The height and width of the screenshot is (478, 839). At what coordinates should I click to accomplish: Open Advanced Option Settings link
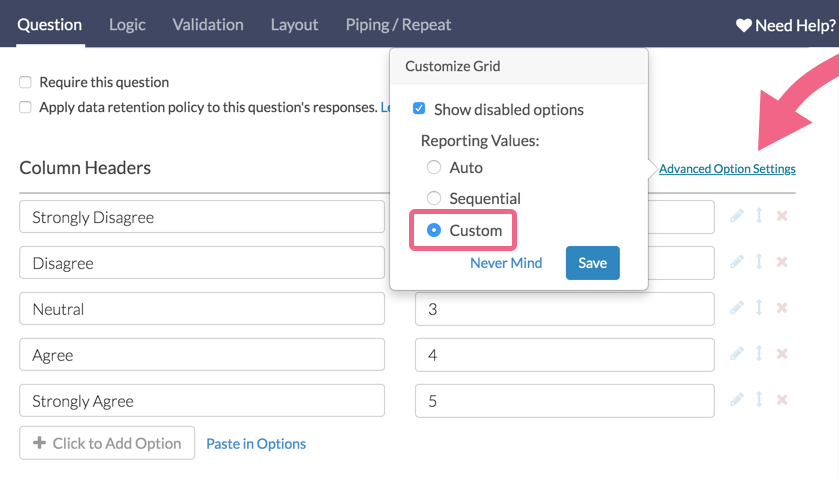[727, 169]
